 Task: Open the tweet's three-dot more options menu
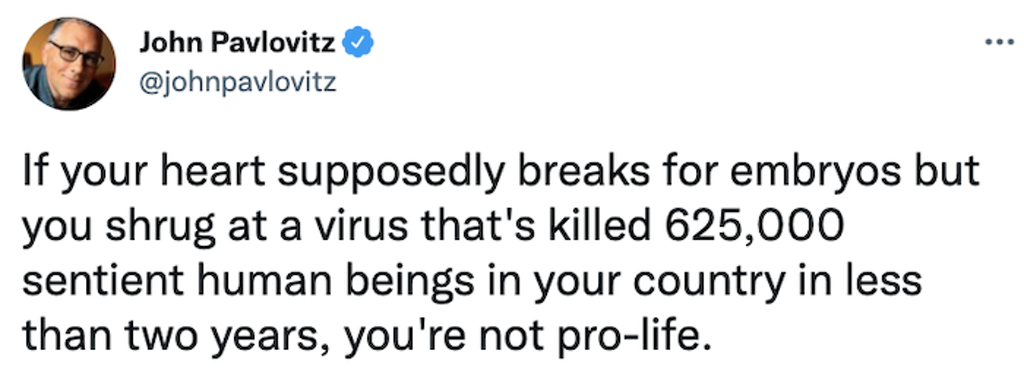click(999, 44)
